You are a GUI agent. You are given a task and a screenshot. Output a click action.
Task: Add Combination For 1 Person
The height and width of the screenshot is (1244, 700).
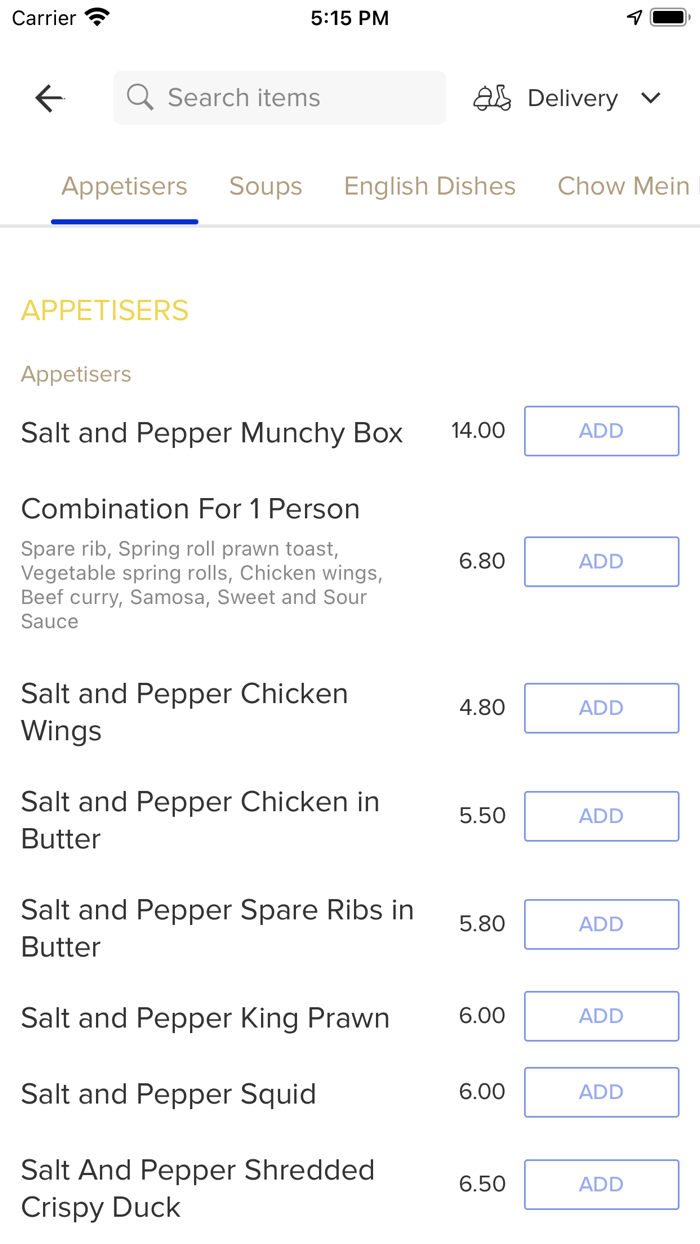tap(601, 562)
